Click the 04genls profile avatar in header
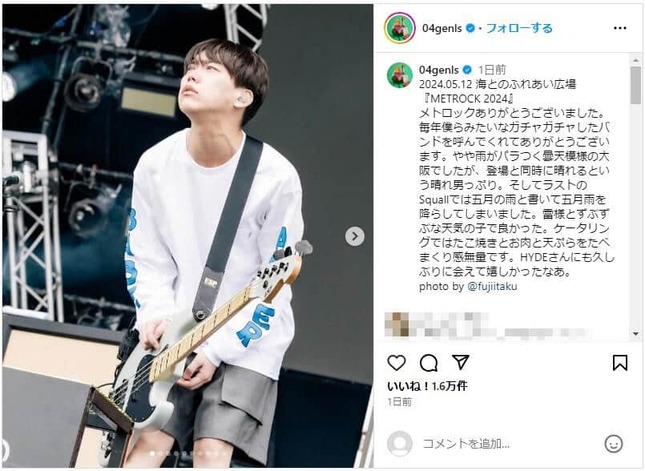 pos(399,28)
